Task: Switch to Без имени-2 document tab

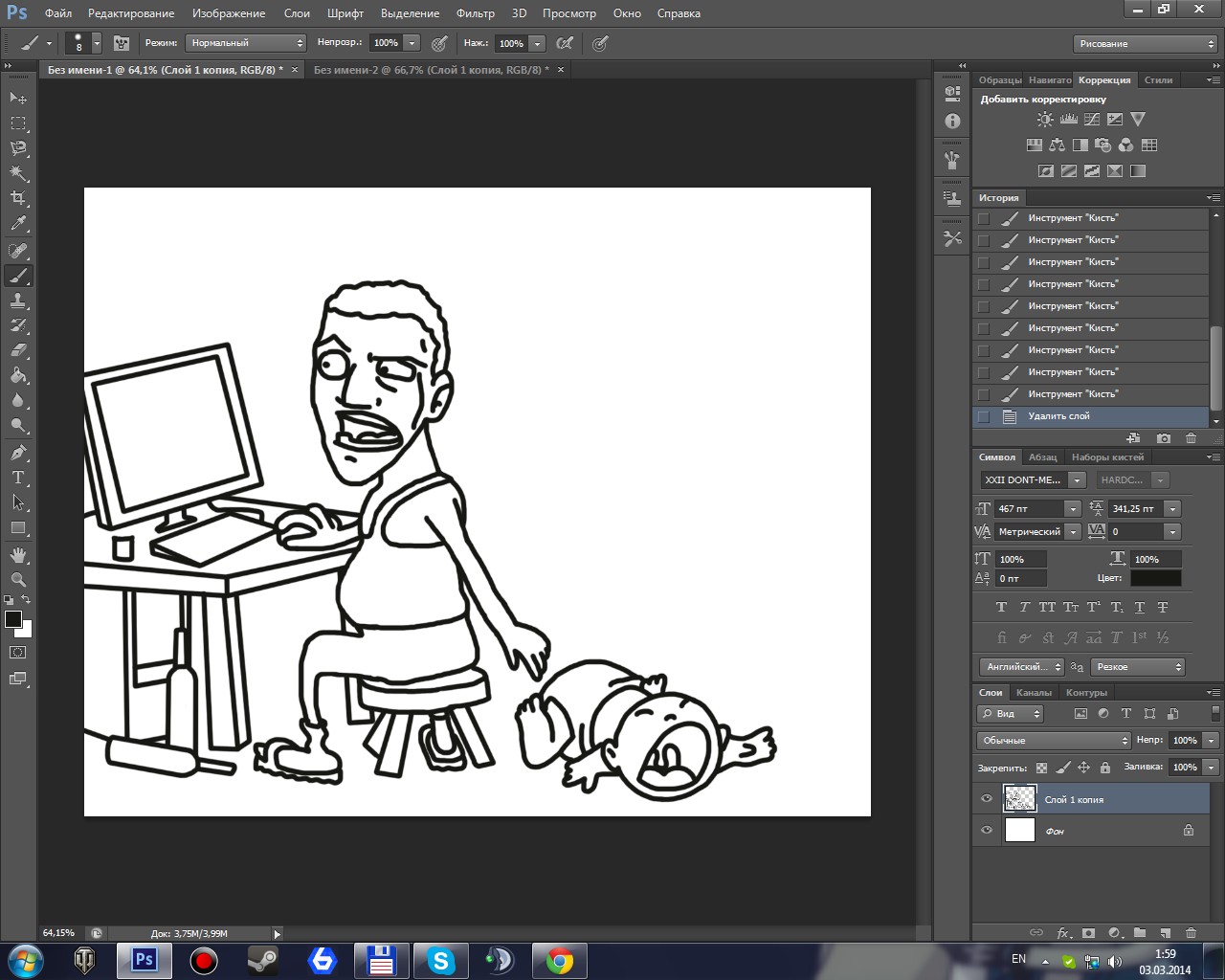Action: pyautogui.click(x=431, y=70)
